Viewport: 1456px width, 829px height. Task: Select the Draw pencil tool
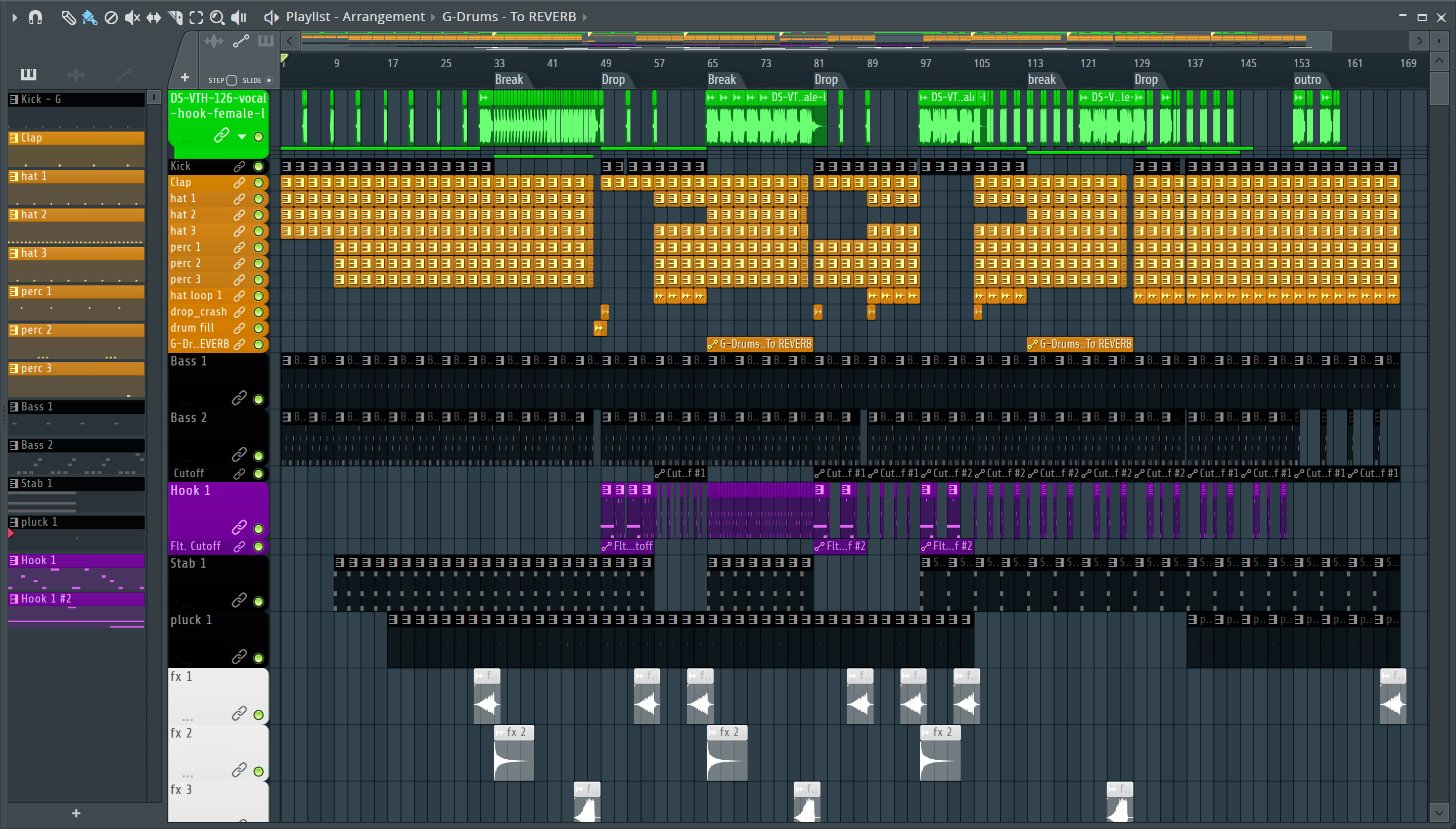[x=68, y=17]
